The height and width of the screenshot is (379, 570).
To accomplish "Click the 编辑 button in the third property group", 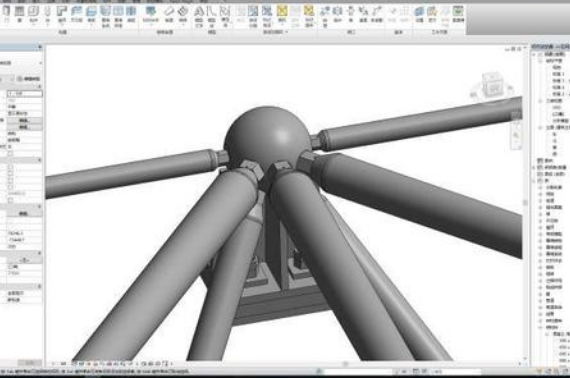I will point(24,214).
